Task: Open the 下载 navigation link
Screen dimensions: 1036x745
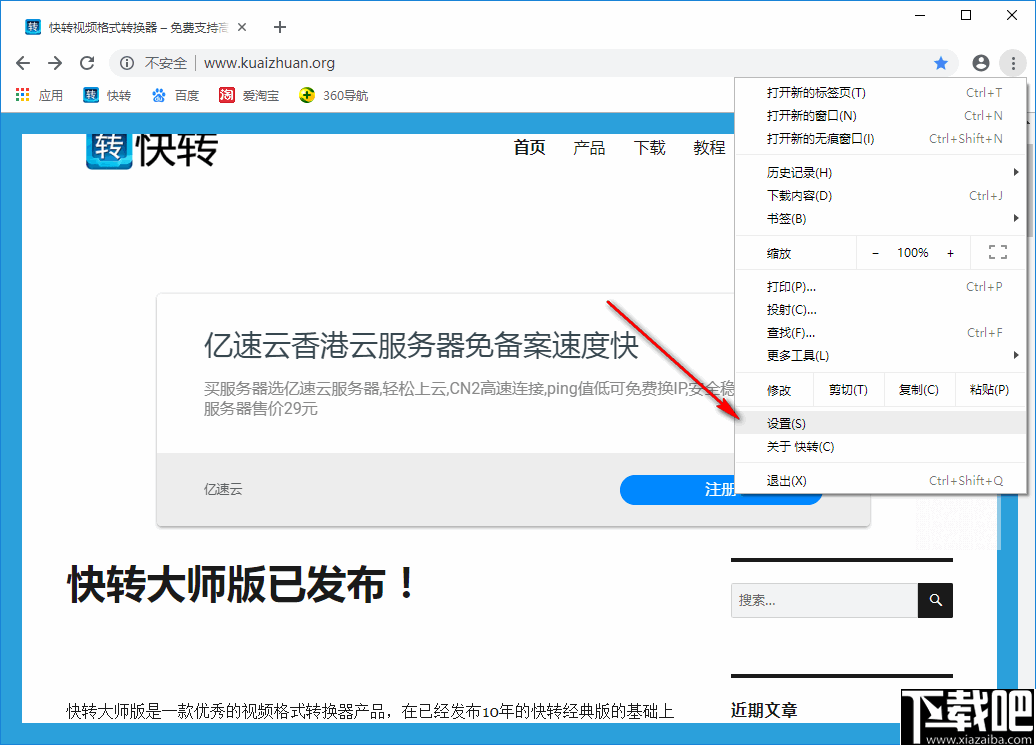Action: [649, 148]
